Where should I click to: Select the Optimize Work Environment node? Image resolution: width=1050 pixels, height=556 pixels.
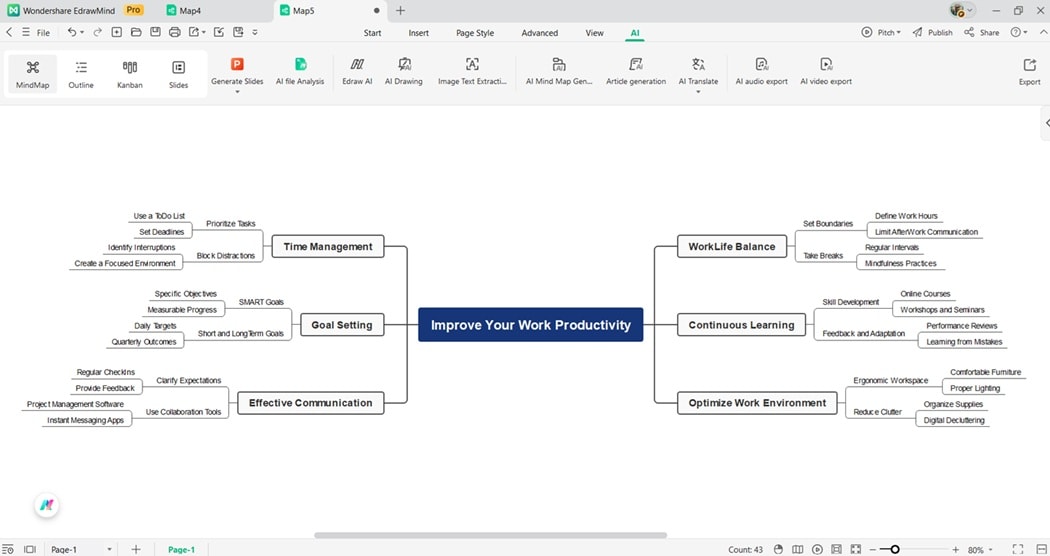(x=757, y=403)
